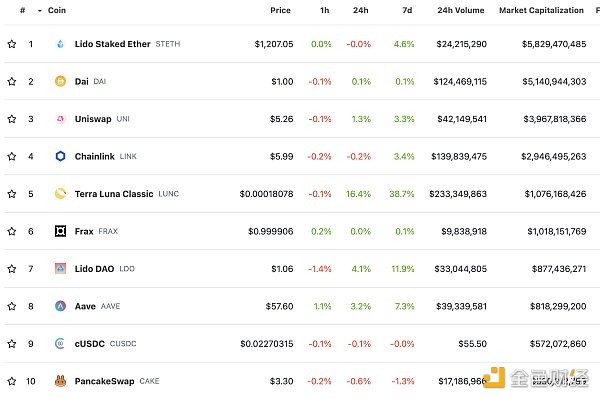
Task: Click the Aave purple logo
Action: point(60,306)
